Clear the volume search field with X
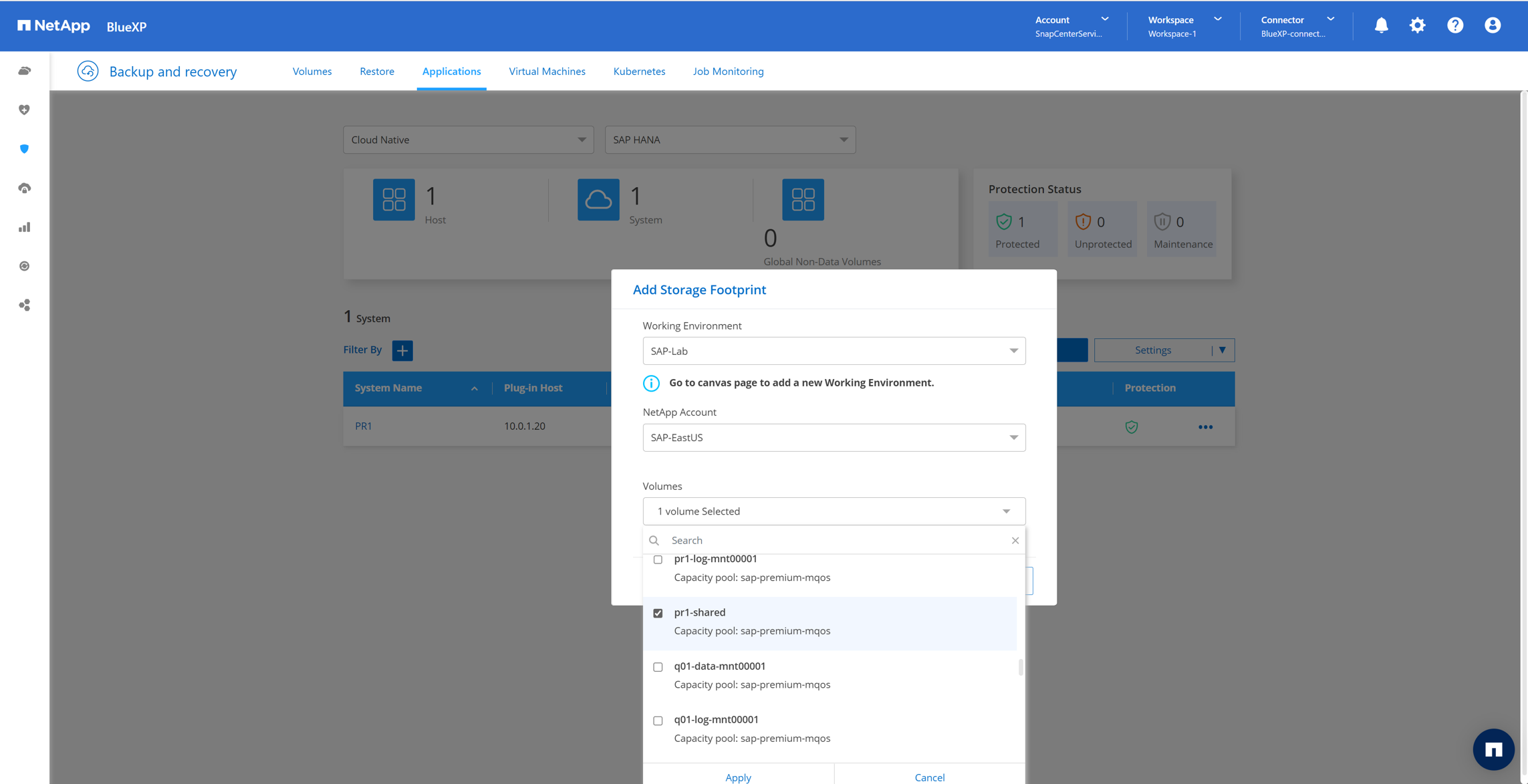 [1015, 541]
